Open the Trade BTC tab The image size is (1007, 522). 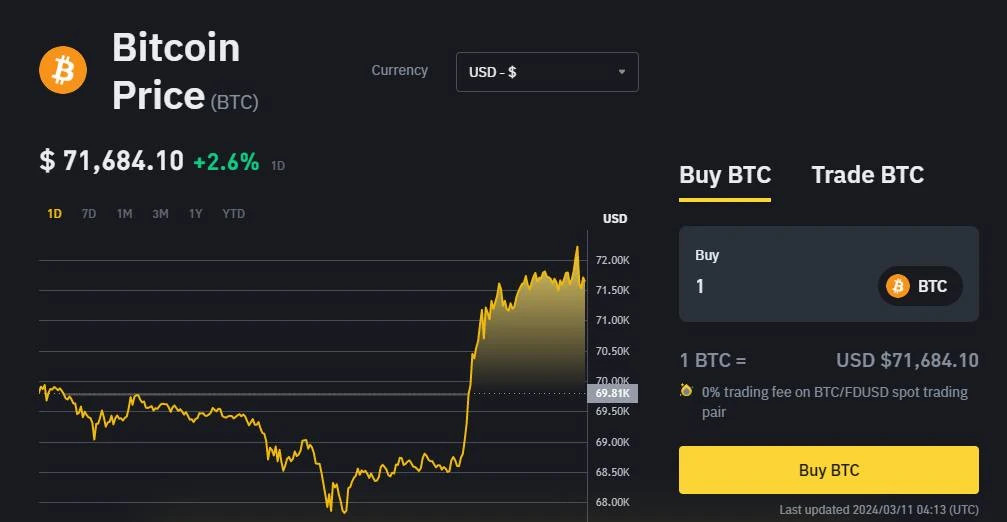[x=867, y=175]
